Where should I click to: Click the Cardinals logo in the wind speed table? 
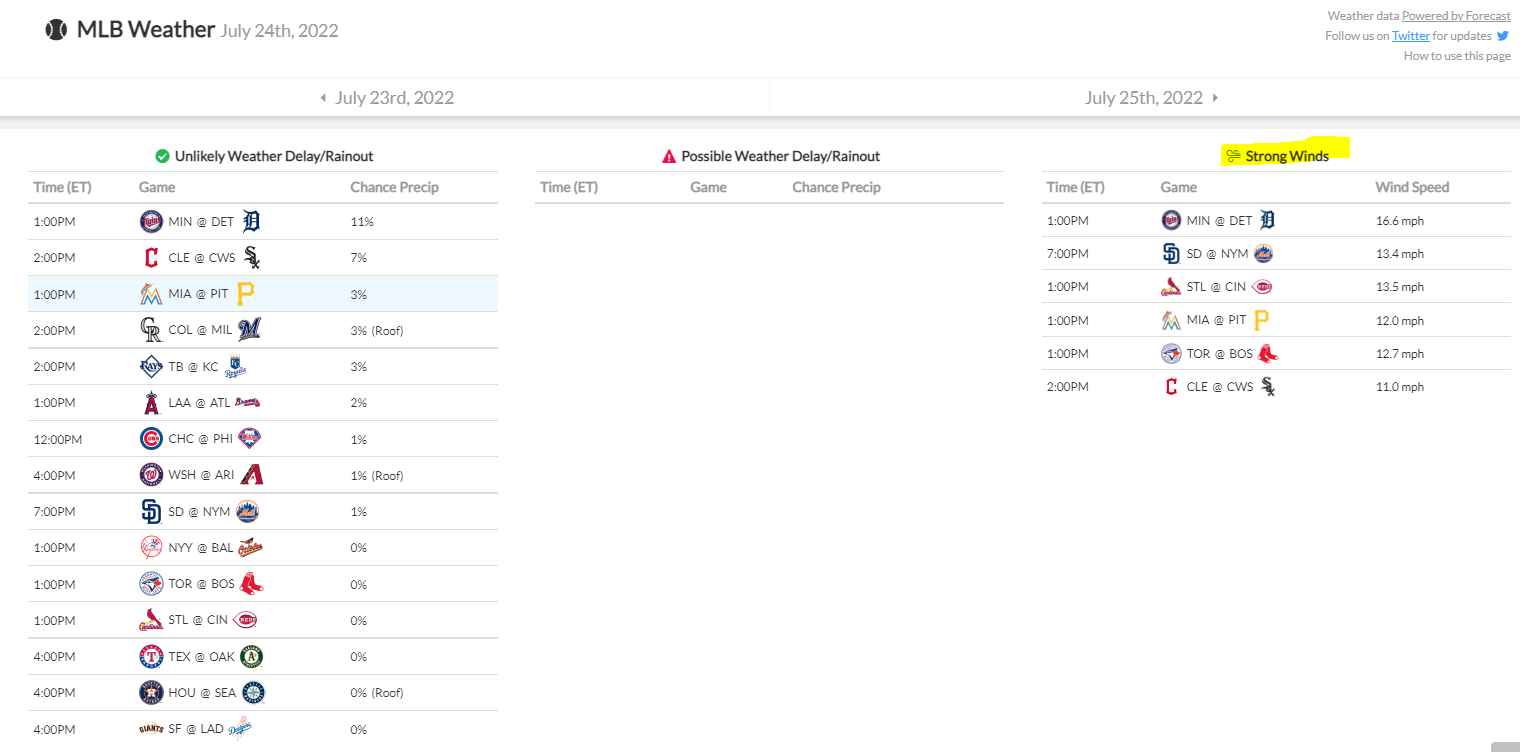pos(1171,287)
